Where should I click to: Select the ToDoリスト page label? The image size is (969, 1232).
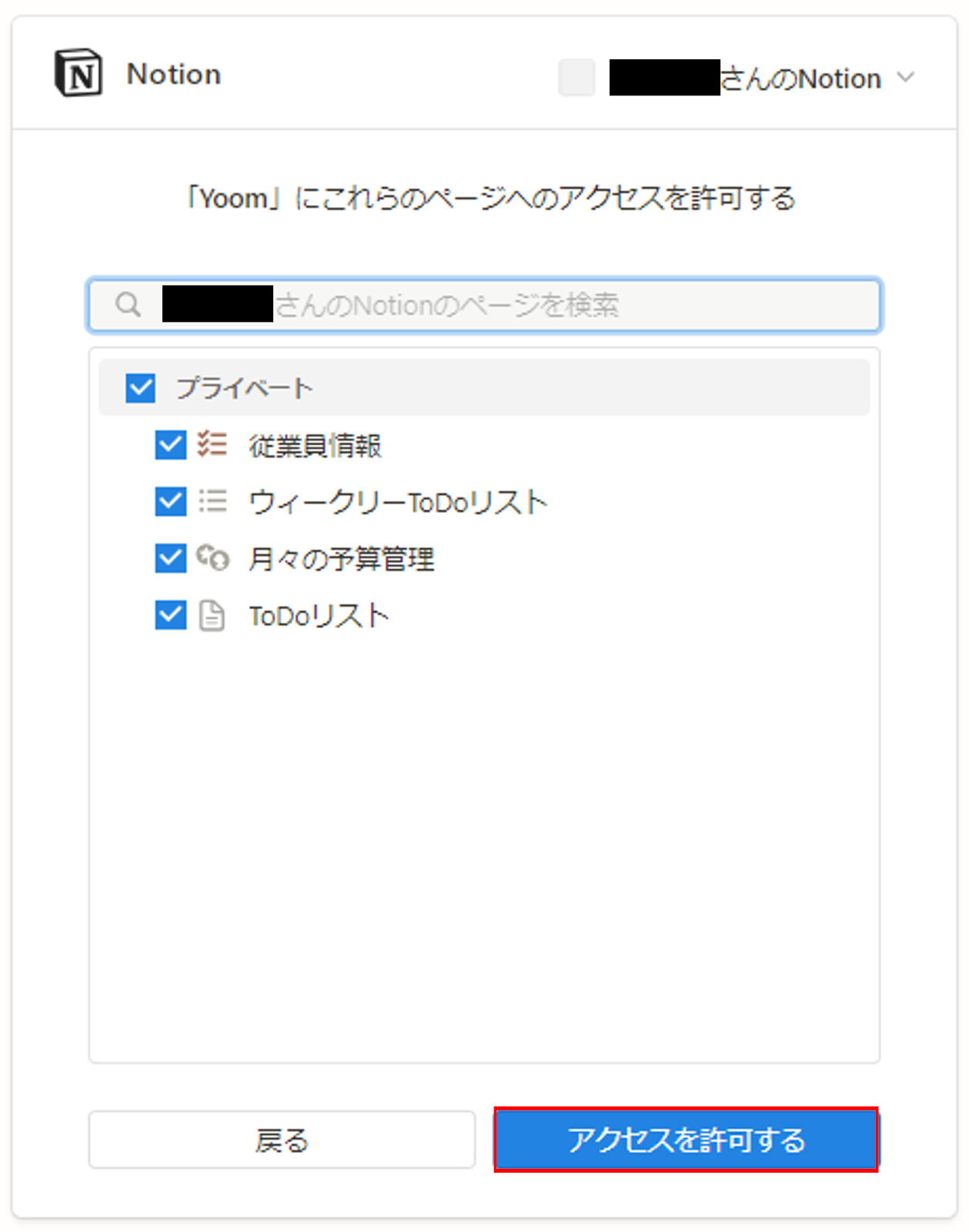point(319,616)
